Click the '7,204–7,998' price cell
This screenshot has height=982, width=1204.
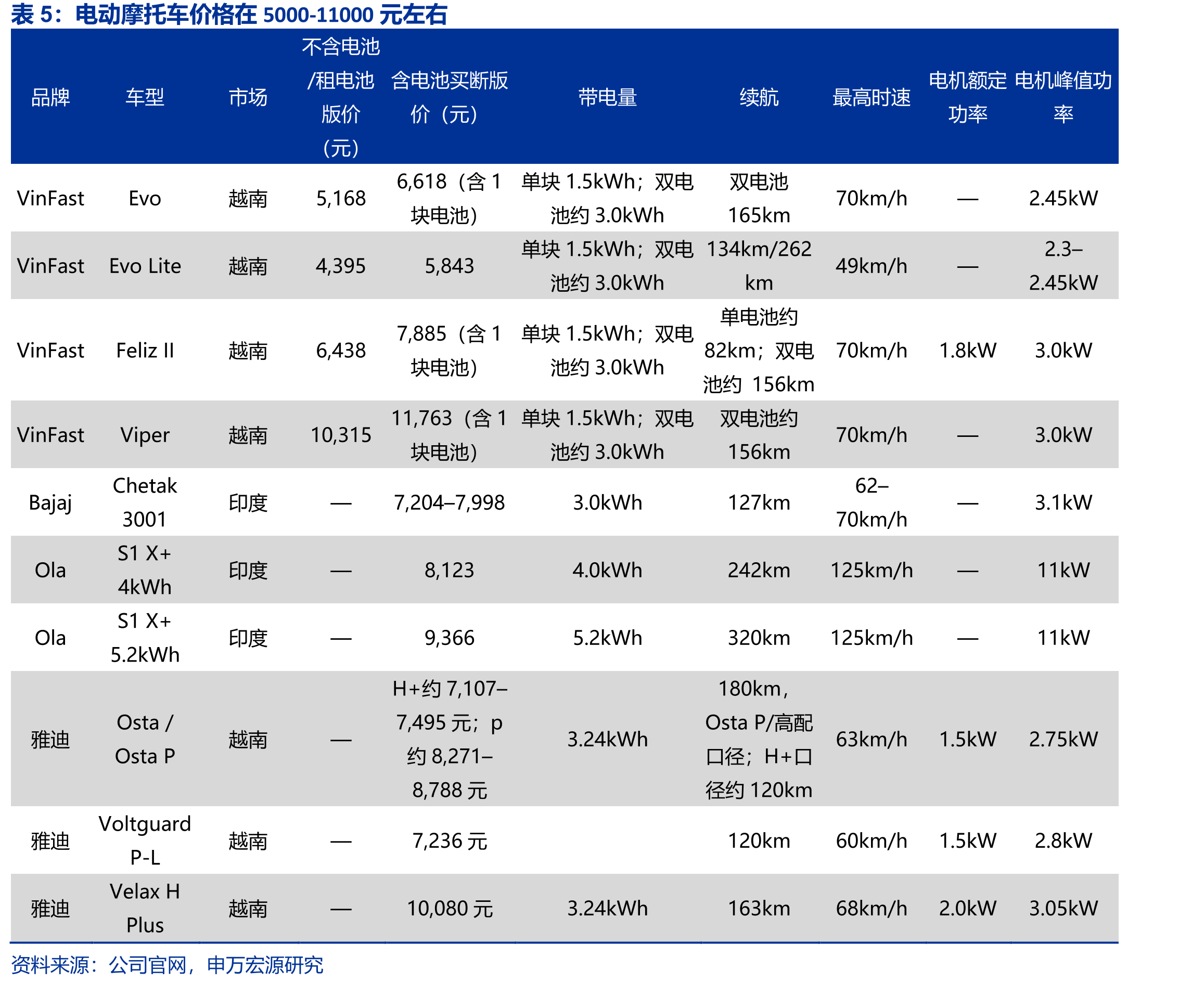coord(449,503)
